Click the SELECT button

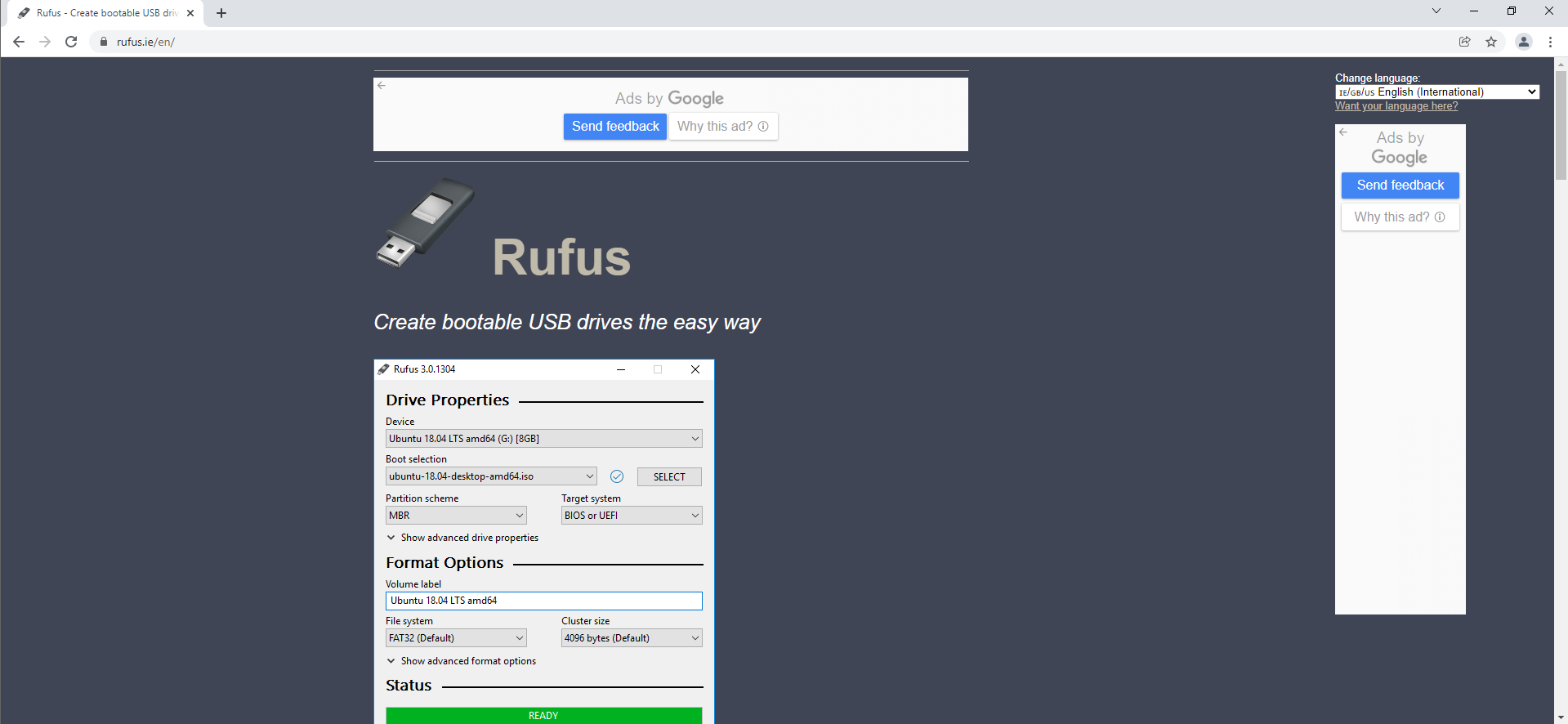[x=669, y=477]
